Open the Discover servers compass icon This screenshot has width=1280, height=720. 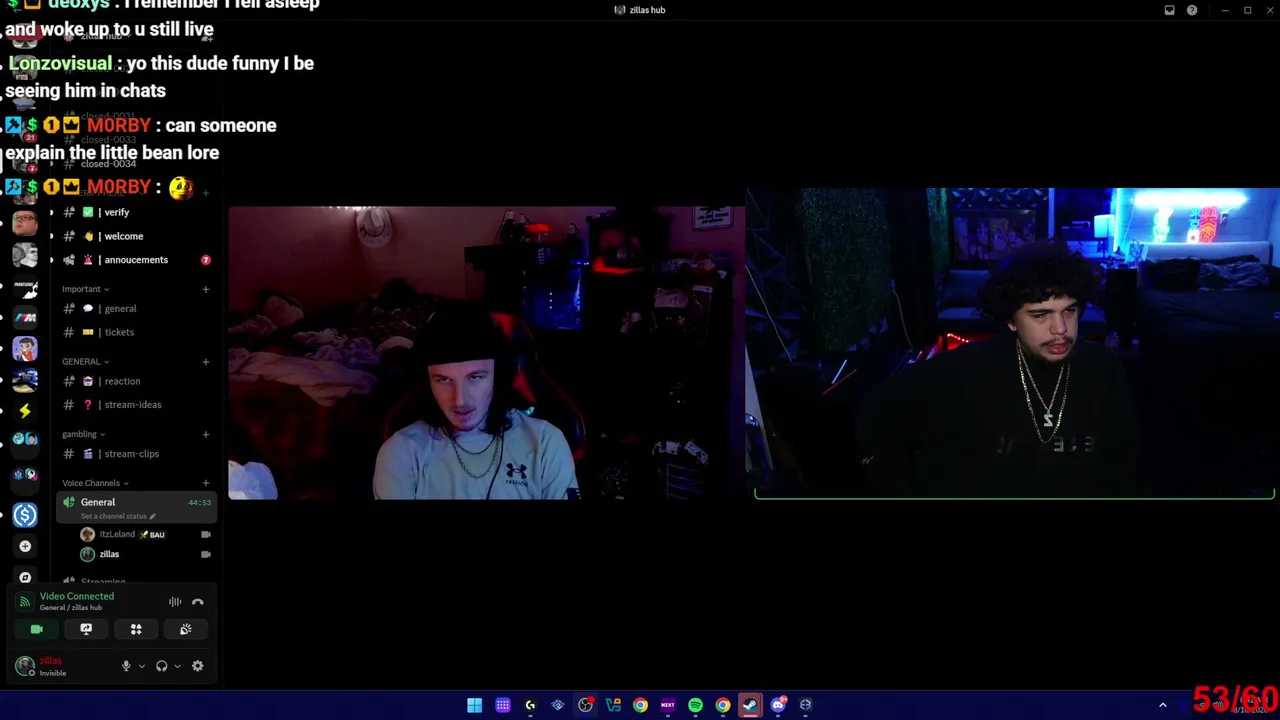[25, 577]
